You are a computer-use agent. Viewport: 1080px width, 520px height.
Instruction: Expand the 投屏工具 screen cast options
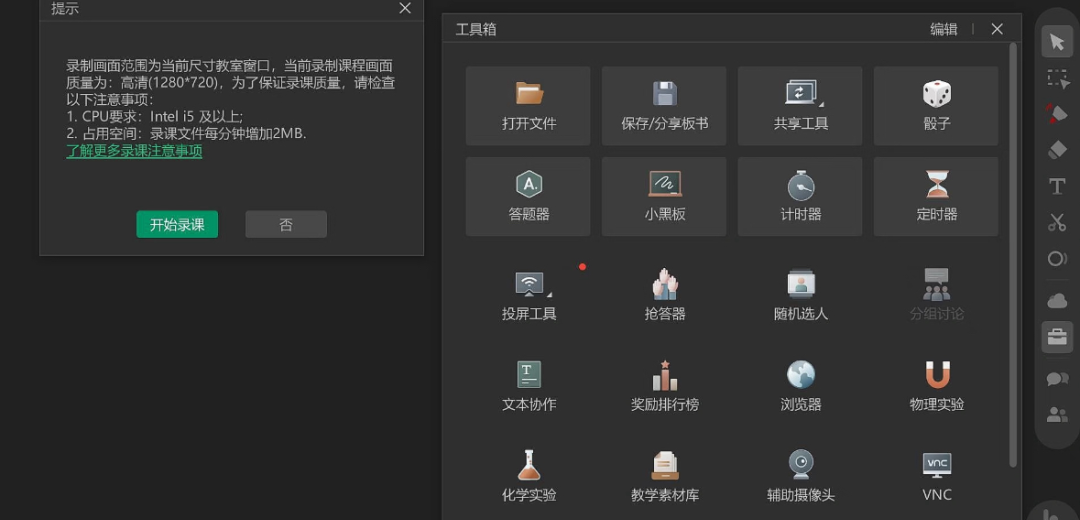(549, 294)
